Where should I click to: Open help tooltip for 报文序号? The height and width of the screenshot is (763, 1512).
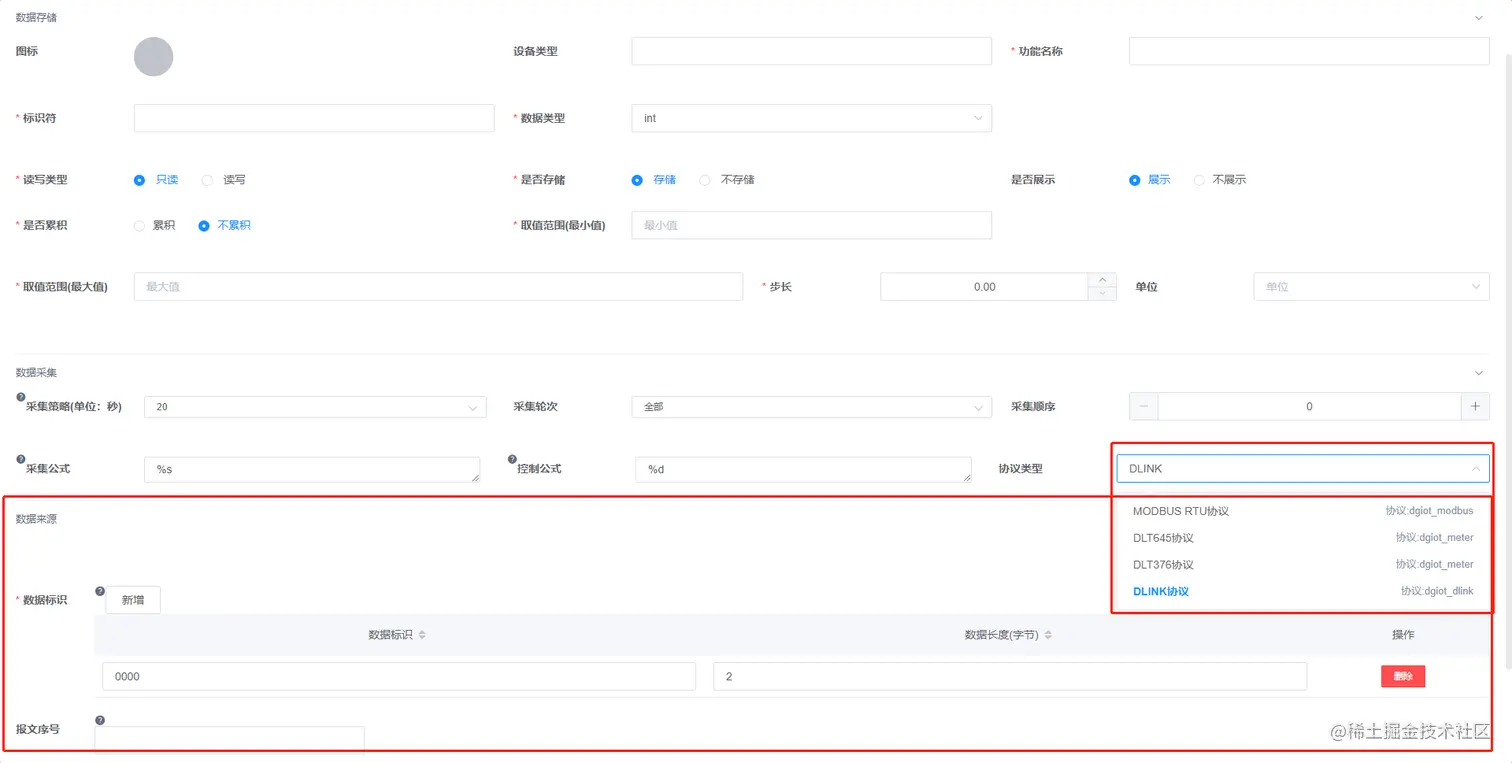click(100, 720)
